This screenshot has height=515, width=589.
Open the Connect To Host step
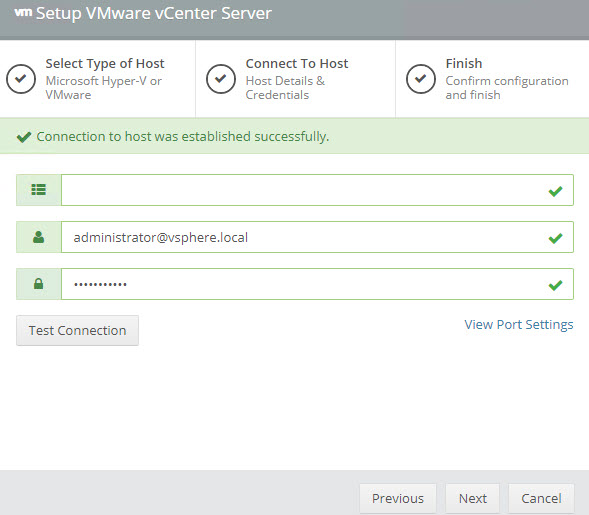(295, 79)
